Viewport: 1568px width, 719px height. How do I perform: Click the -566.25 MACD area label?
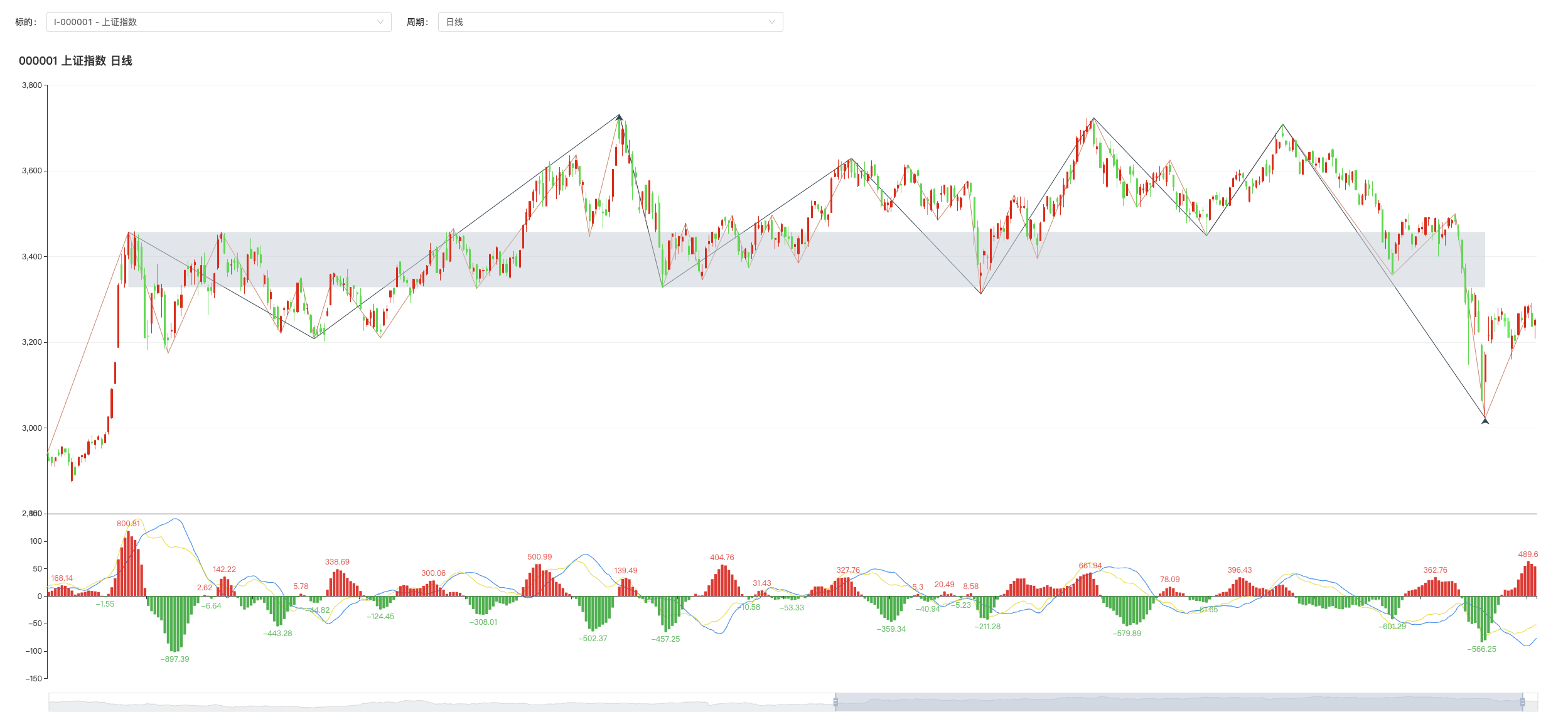pyautogui.click(x=1481, y=649)
